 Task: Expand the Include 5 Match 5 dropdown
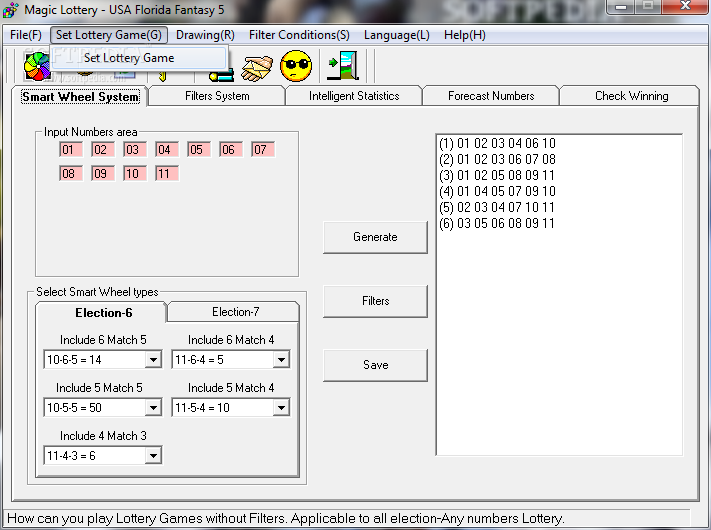[x=153, y=408]
